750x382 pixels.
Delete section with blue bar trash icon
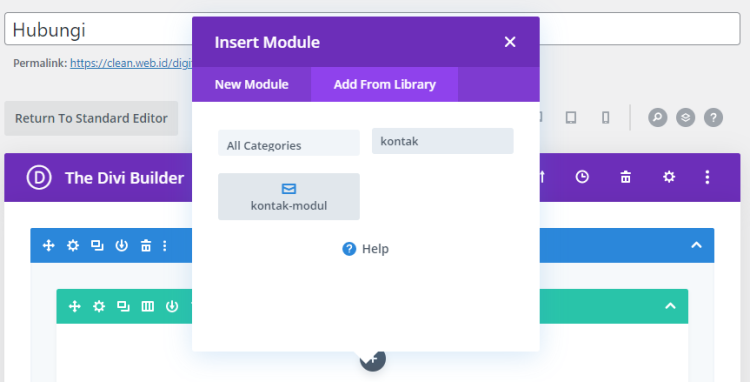click(x=145, y=245)
